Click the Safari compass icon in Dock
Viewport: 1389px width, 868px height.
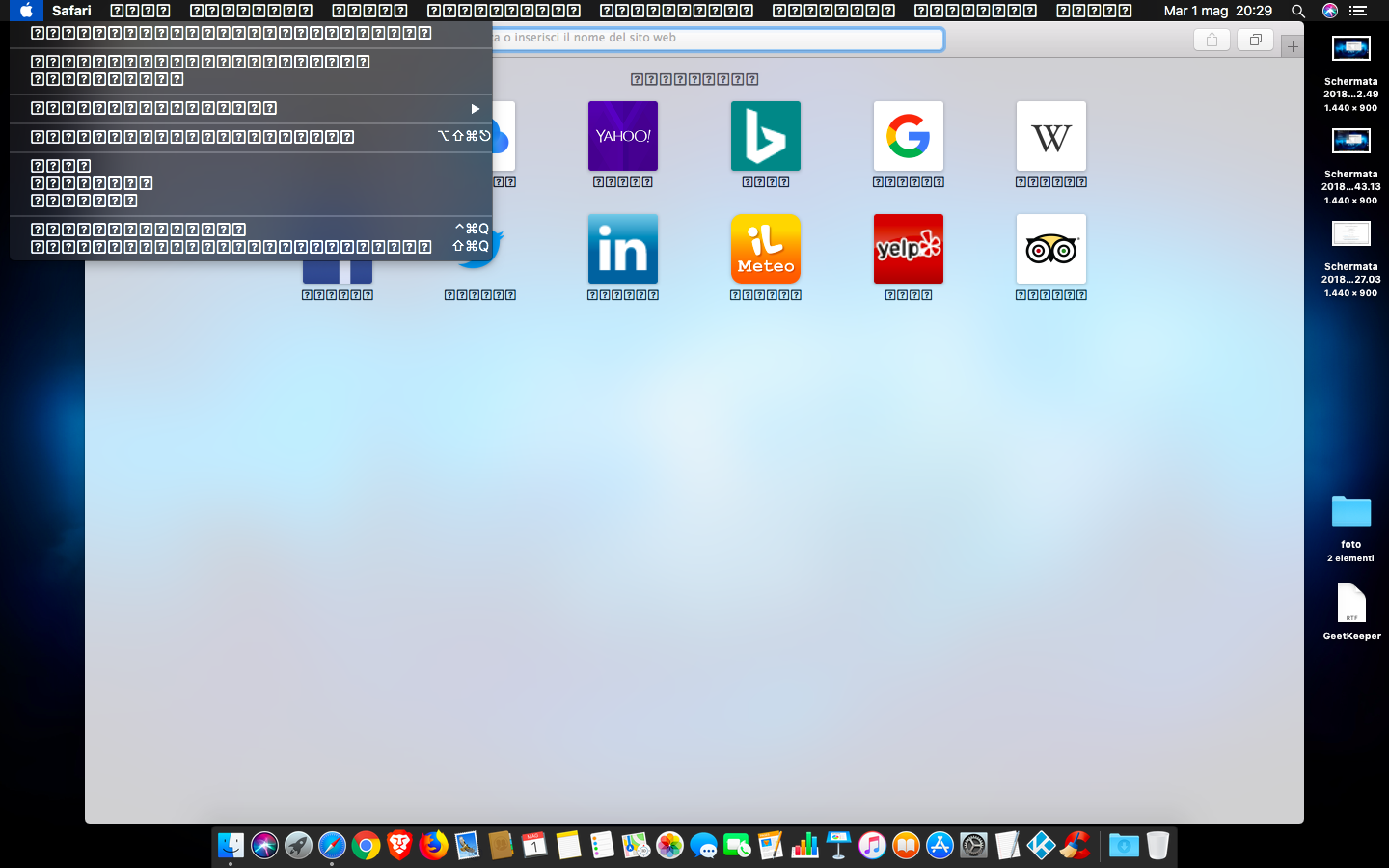pyautogui.click(x=332, y=846)
